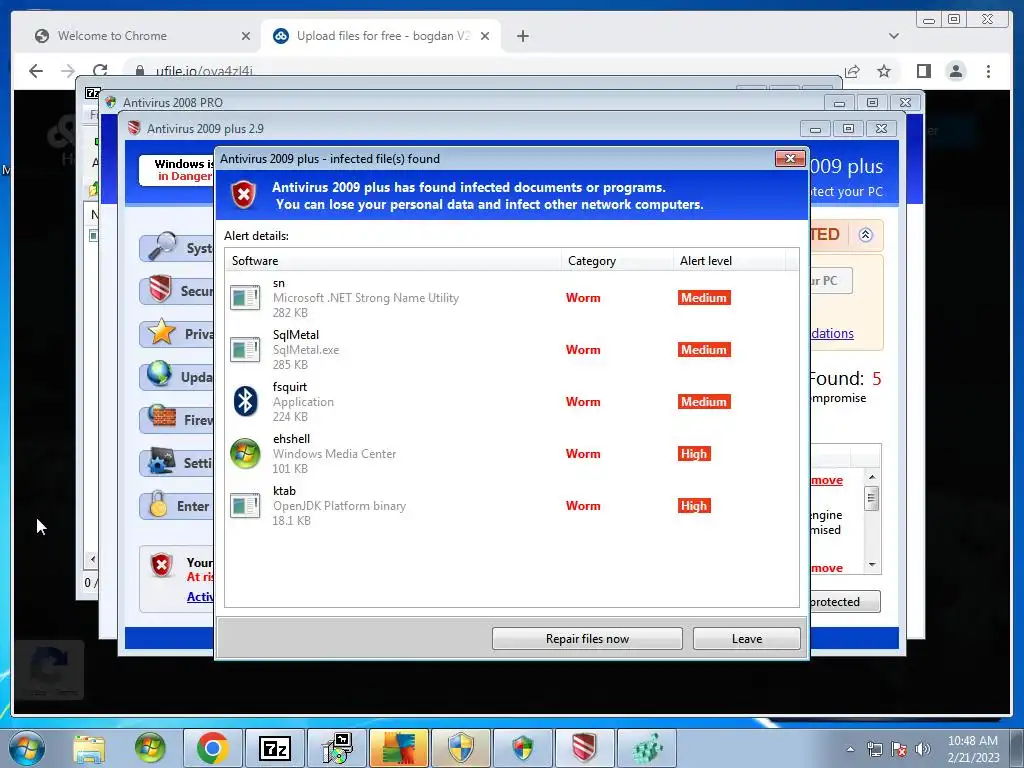This screenshot has height=768, width=1024.
Task: Click Medium alert level for fsquirt
Action: (x=704, y=402)
